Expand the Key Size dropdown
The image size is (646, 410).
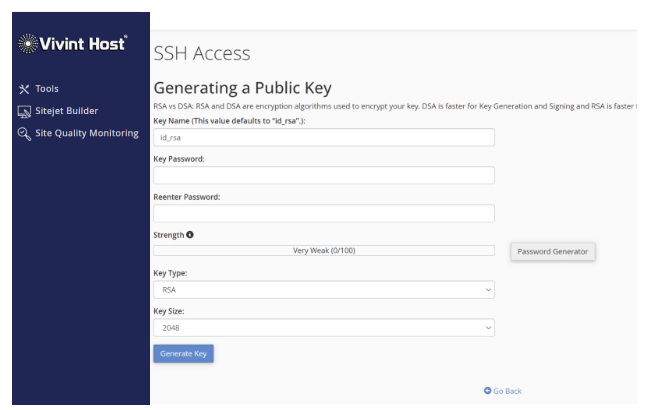click(323, 327)
